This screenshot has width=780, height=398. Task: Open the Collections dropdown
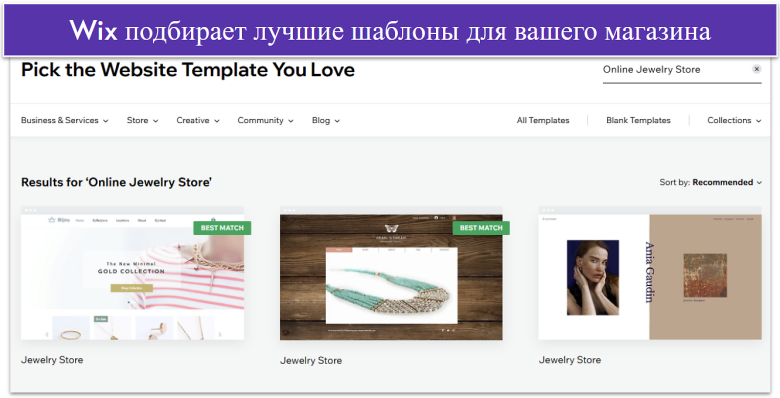point(734,120)
